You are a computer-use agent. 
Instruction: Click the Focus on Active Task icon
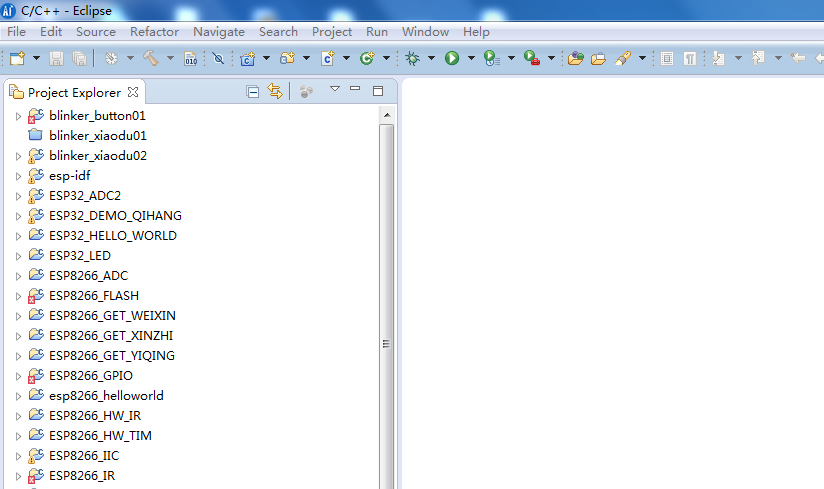[306, 92]
